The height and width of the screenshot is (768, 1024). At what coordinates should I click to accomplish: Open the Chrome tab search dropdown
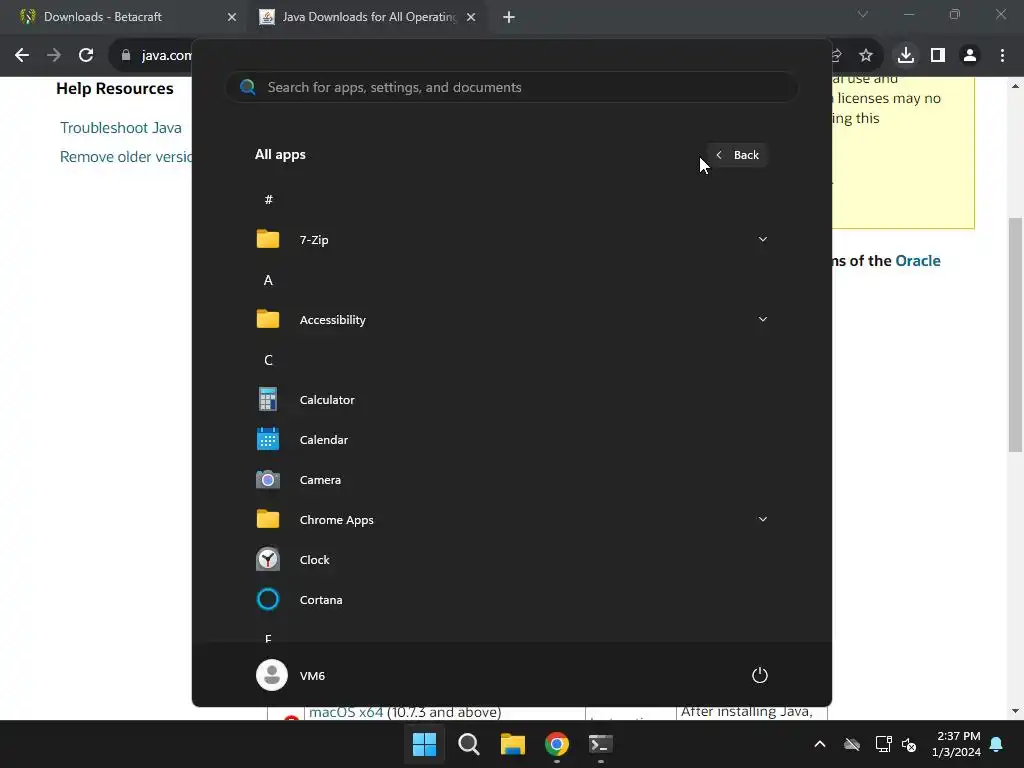click(x=863, y=14)
